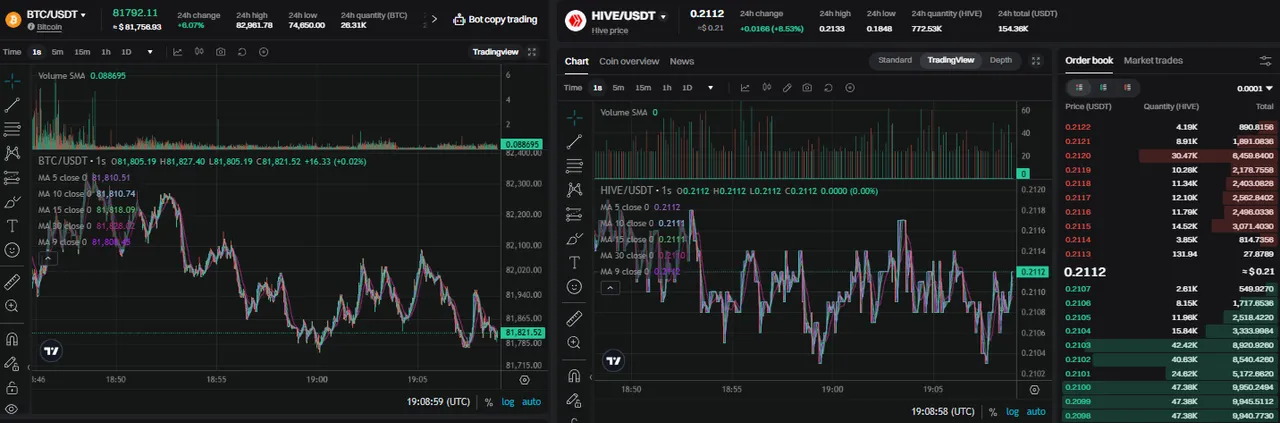Take snapshot of BTC chart

coord(221,52)
